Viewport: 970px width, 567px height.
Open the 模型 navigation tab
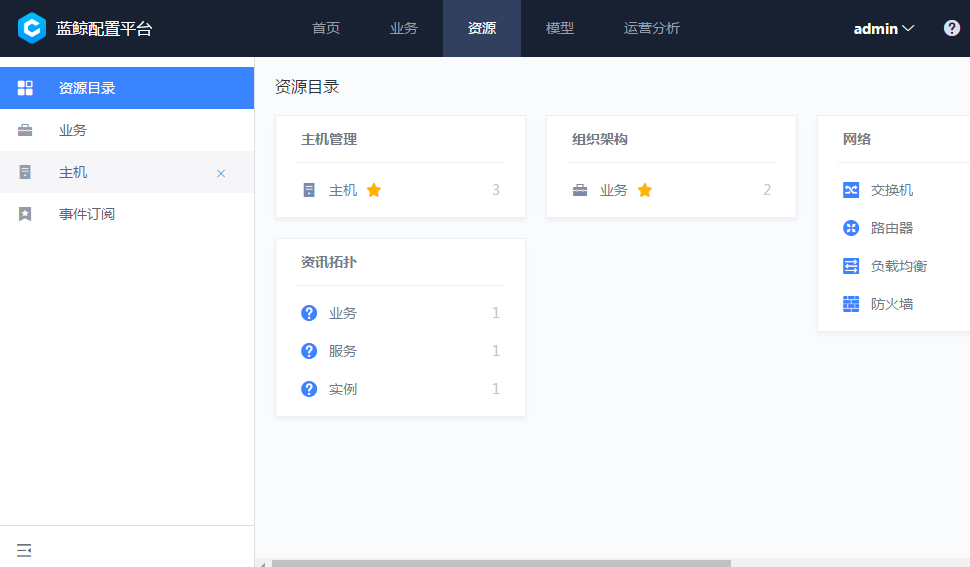[x=560, y=28]
